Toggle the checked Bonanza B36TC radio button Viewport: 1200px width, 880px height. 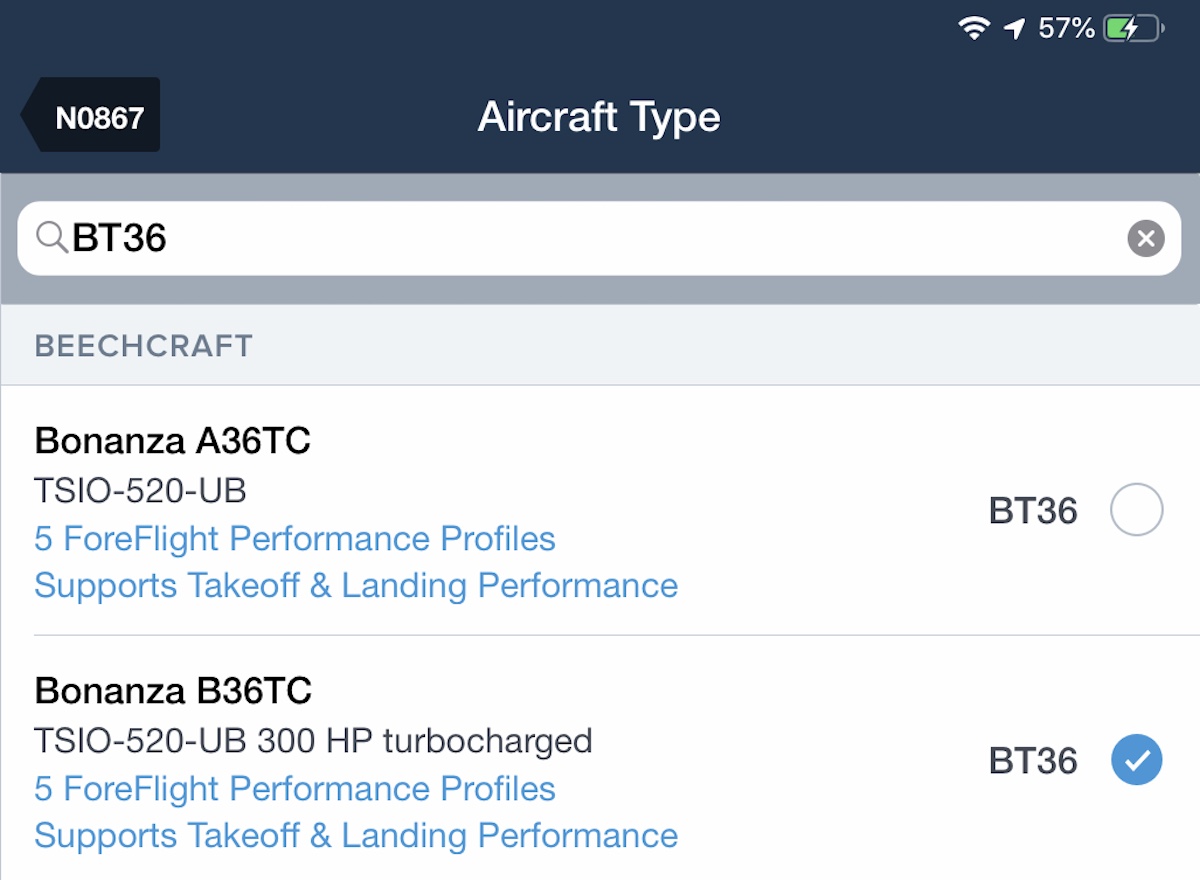pyautogui.click(x=1137, y=760)
